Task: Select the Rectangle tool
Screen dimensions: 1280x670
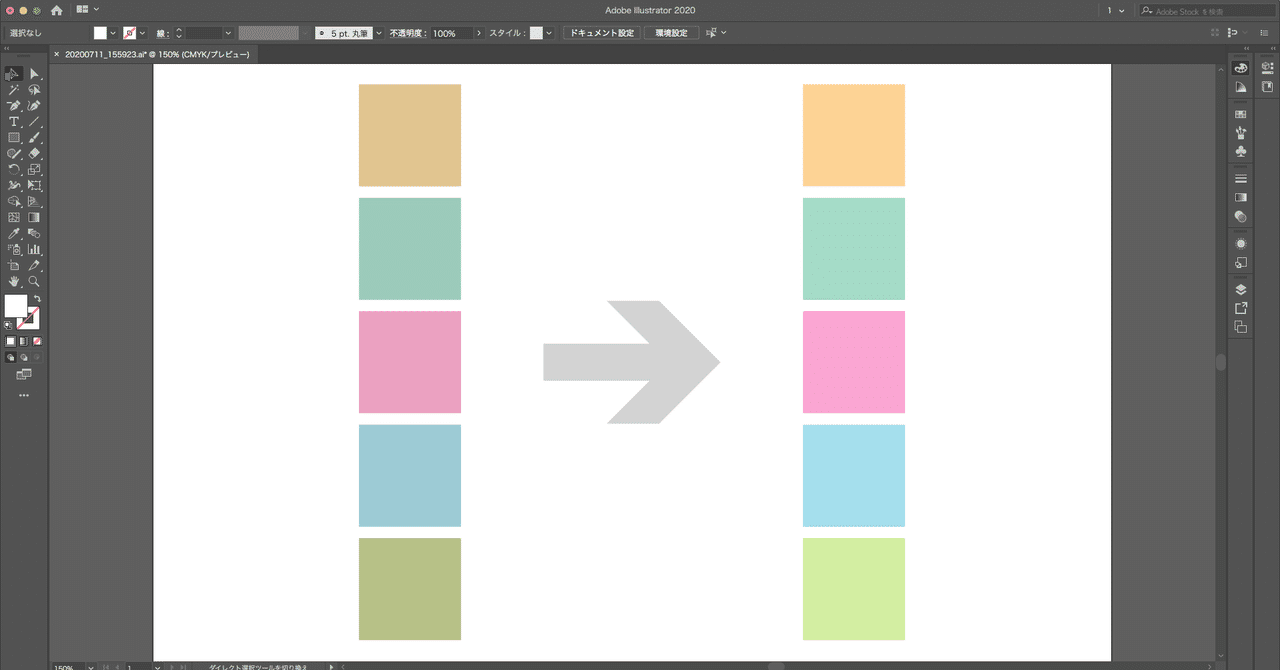Action: (x=14, y=137)
